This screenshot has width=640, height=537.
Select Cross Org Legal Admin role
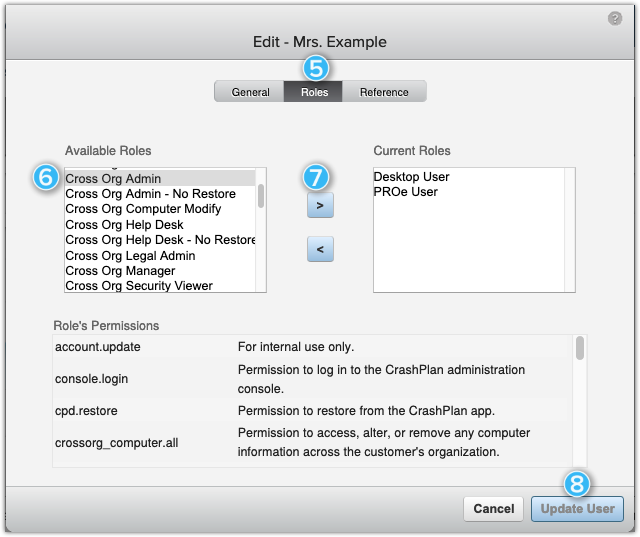pos(160,255)
